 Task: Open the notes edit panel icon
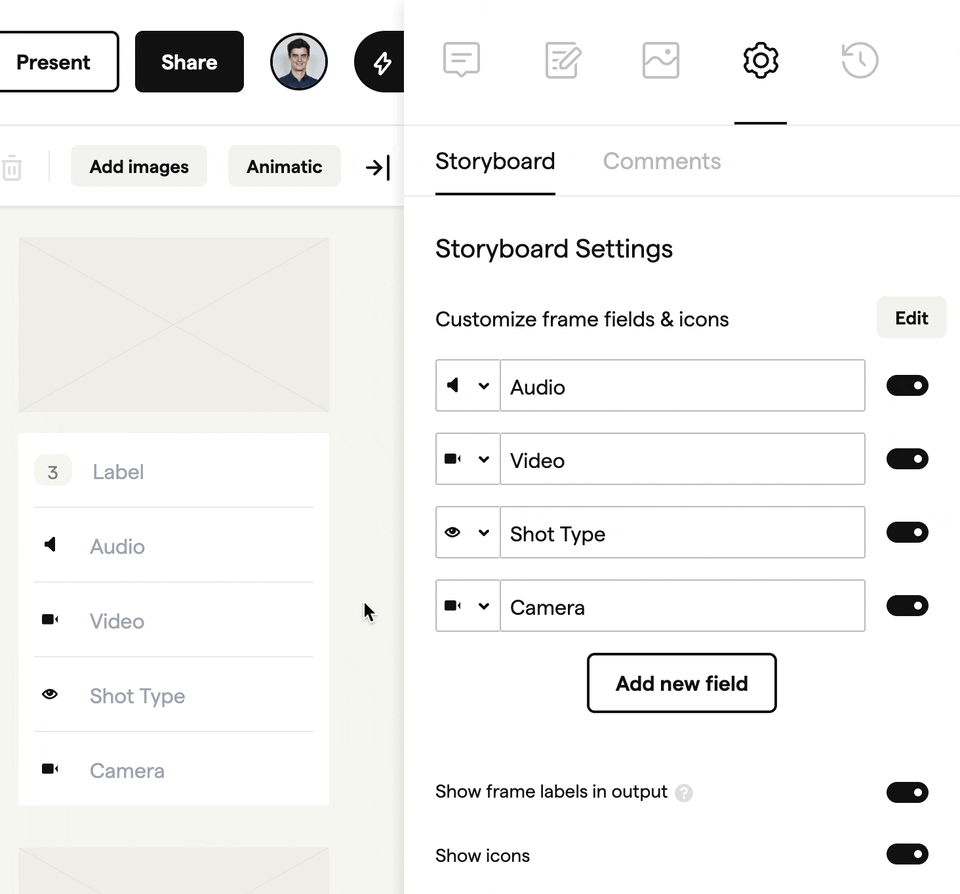(563, 60)
